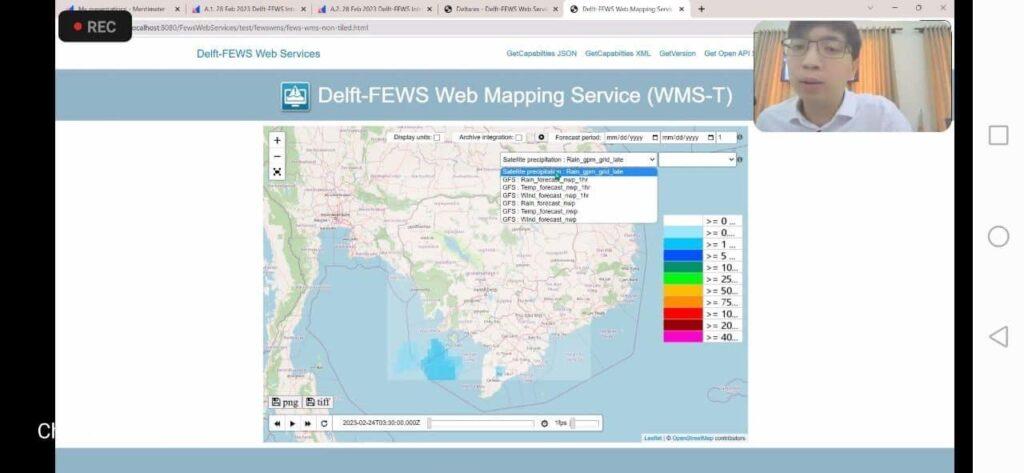Click the second forecast period date field

pyautogui.click(x=688, y=138)
